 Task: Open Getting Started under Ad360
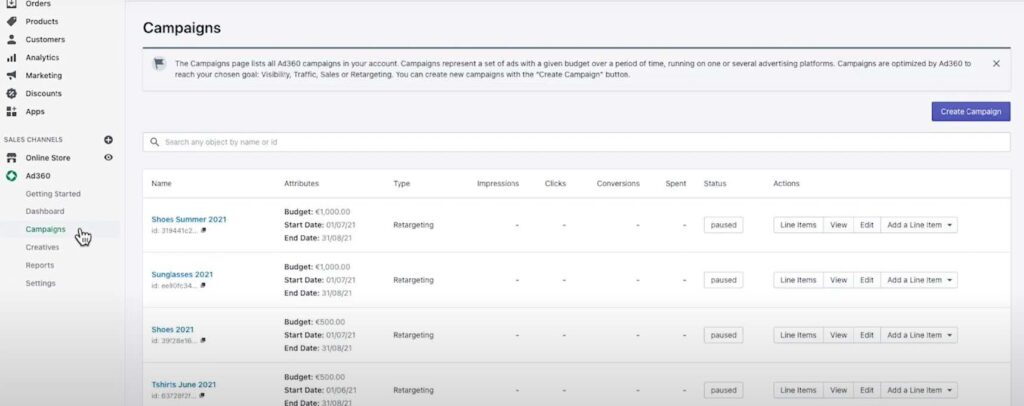coord(53,194)
